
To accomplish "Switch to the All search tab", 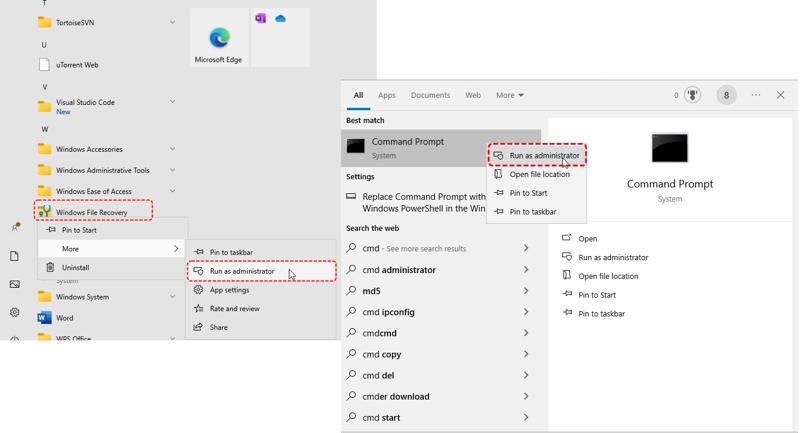I will [359, 95].
